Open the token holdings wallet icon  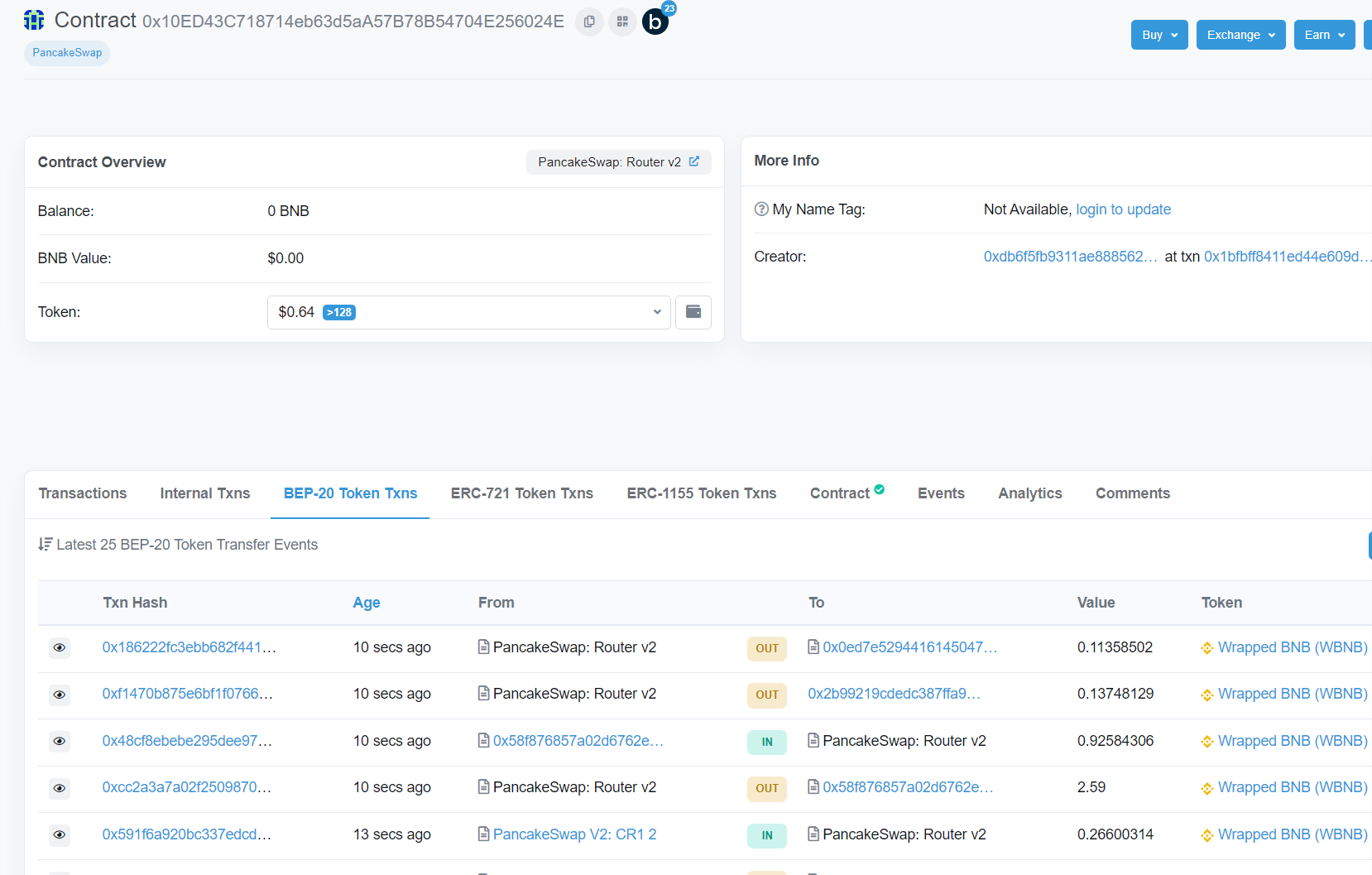click(x=693, y=312)
